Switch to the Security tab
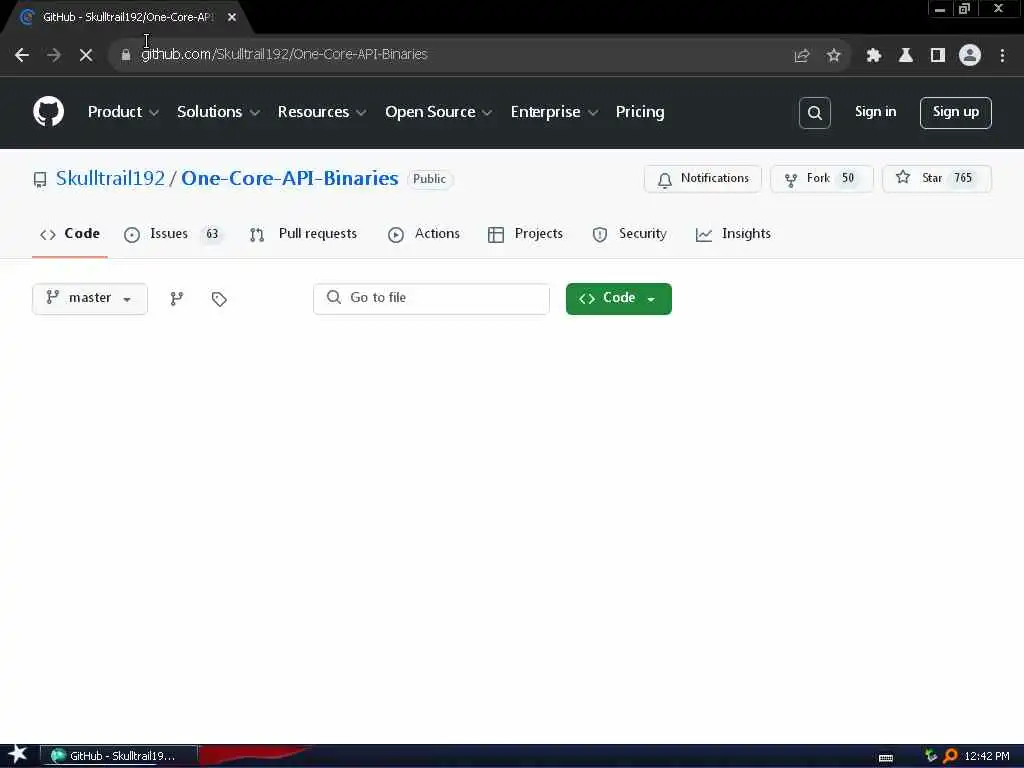Viewport: 1024px width, 768px height. (x=629, y=234)
